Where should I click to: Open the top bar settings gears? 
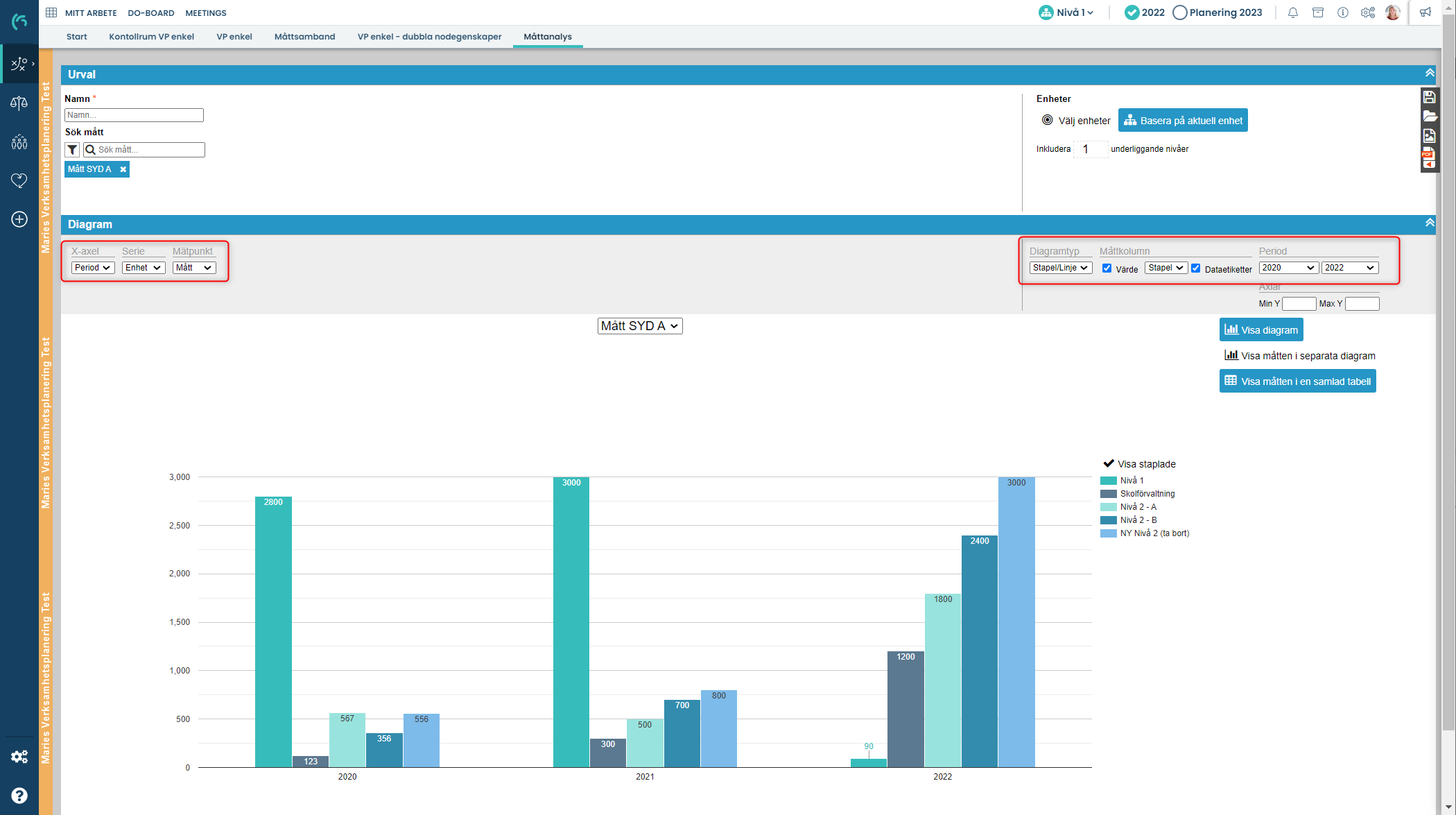coord(1368,12)
